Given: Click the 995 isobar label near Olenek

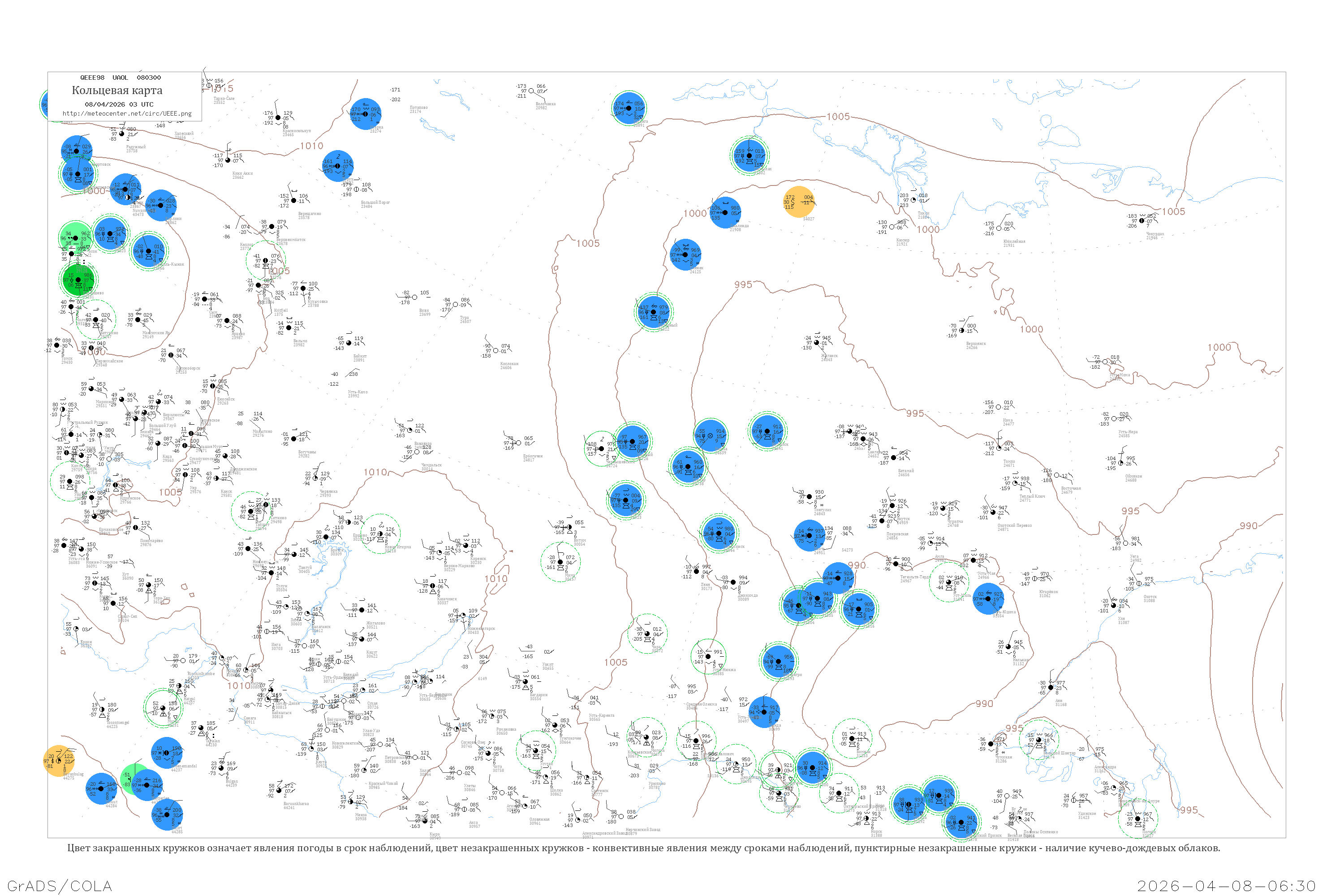Looking at the screenshot, I should pos(743,284).
